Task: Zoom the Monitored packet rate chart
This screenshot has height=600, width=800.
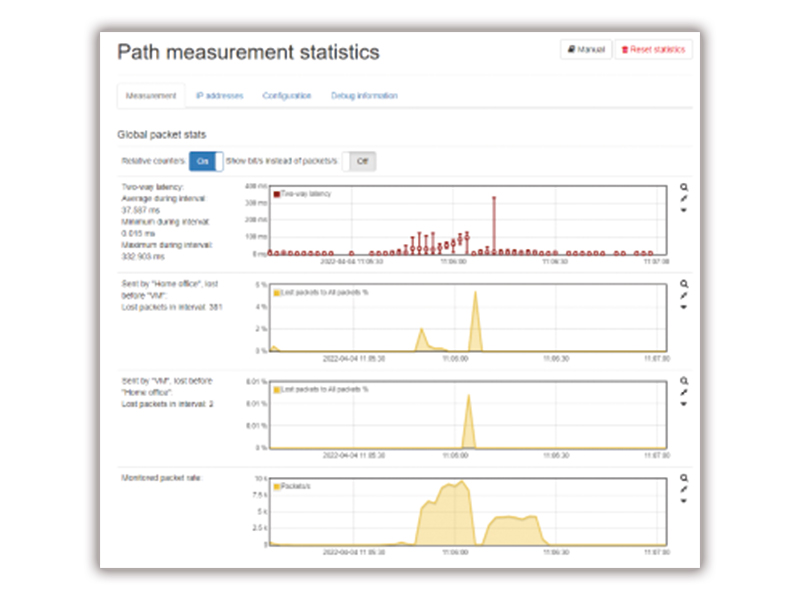Action: [684, 478]
